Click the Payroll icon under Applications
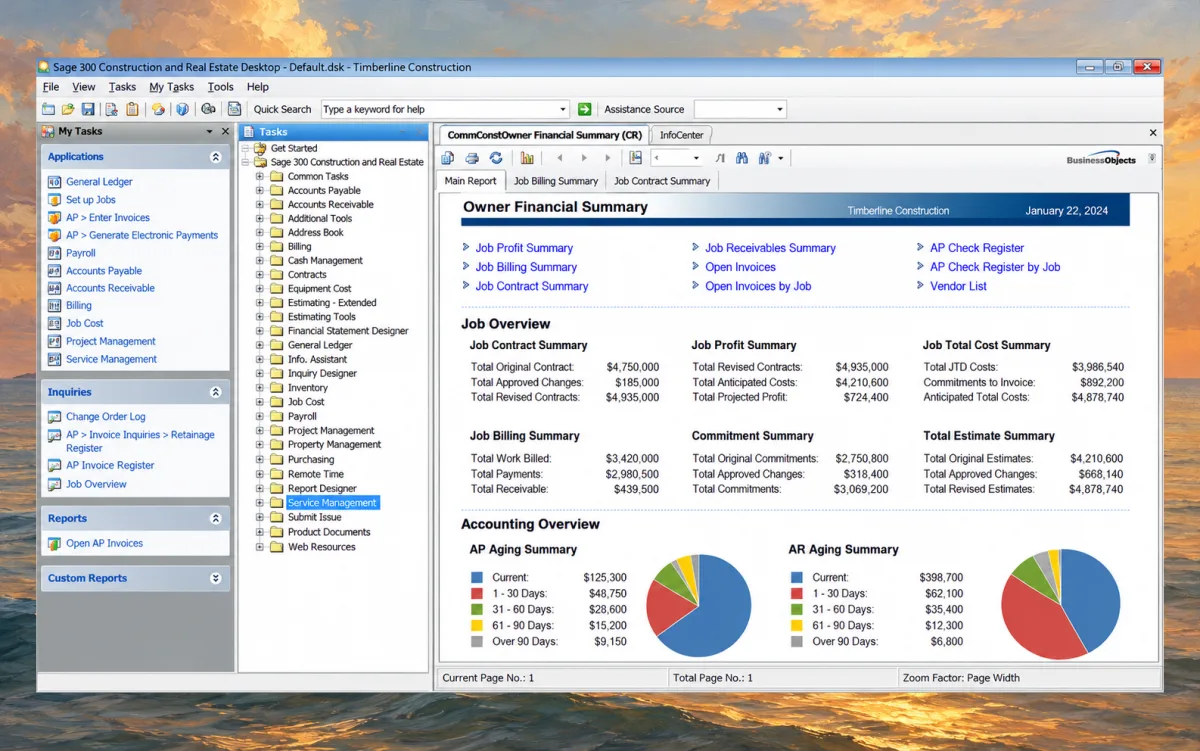This screenshot has height=751, width=1200. click(x=55, y=253)
